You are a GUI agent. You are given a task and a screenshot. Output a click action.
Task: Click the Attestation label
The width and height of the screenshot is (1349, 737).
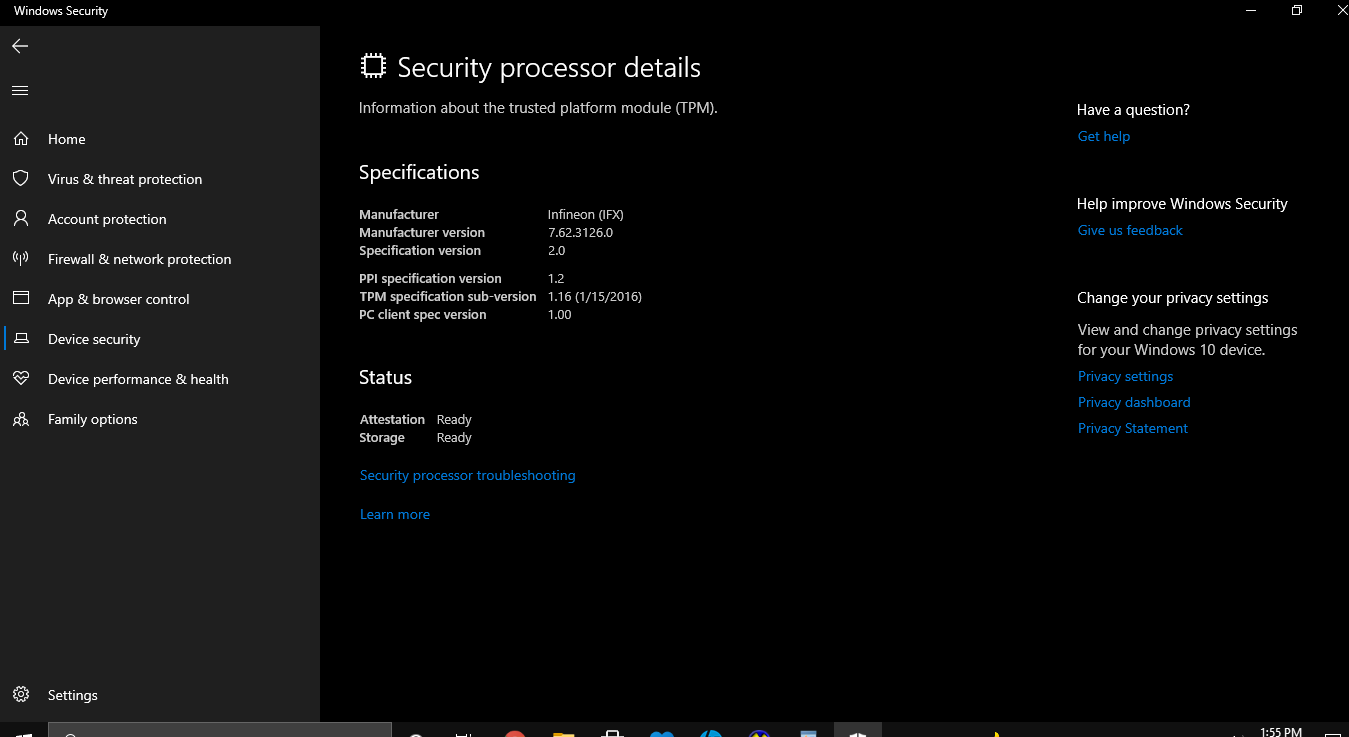click(x=392, y=419)
